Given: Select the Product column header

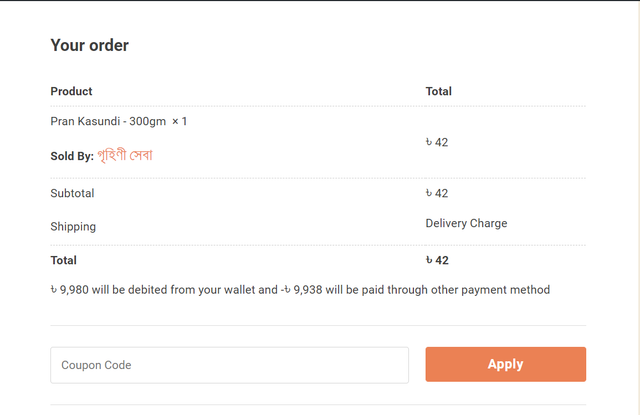Looking at the screenshot, I should (71, 91).
